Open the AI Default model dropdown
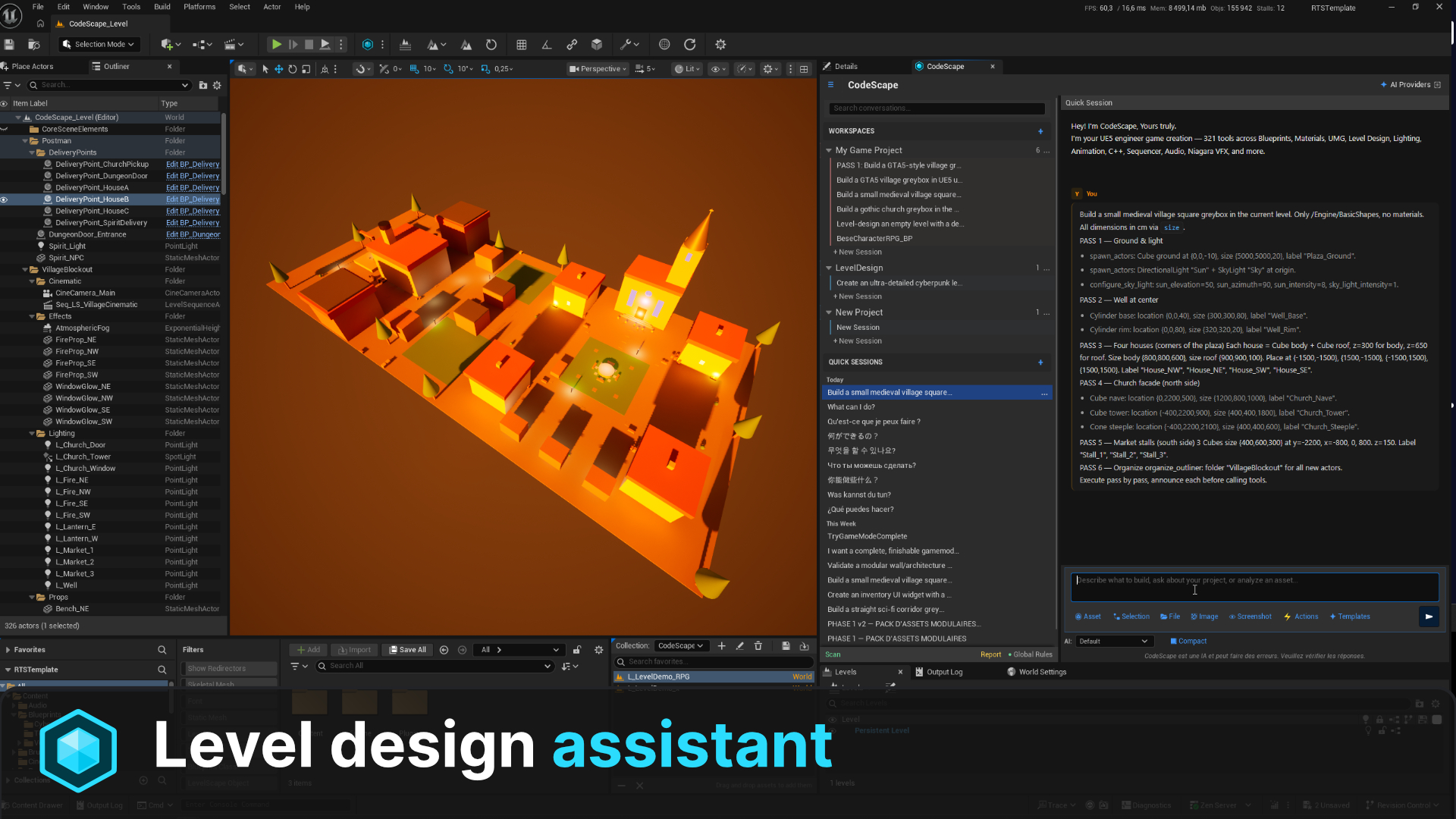This screenshot has height=819, width=1456. coord(1113,642)
